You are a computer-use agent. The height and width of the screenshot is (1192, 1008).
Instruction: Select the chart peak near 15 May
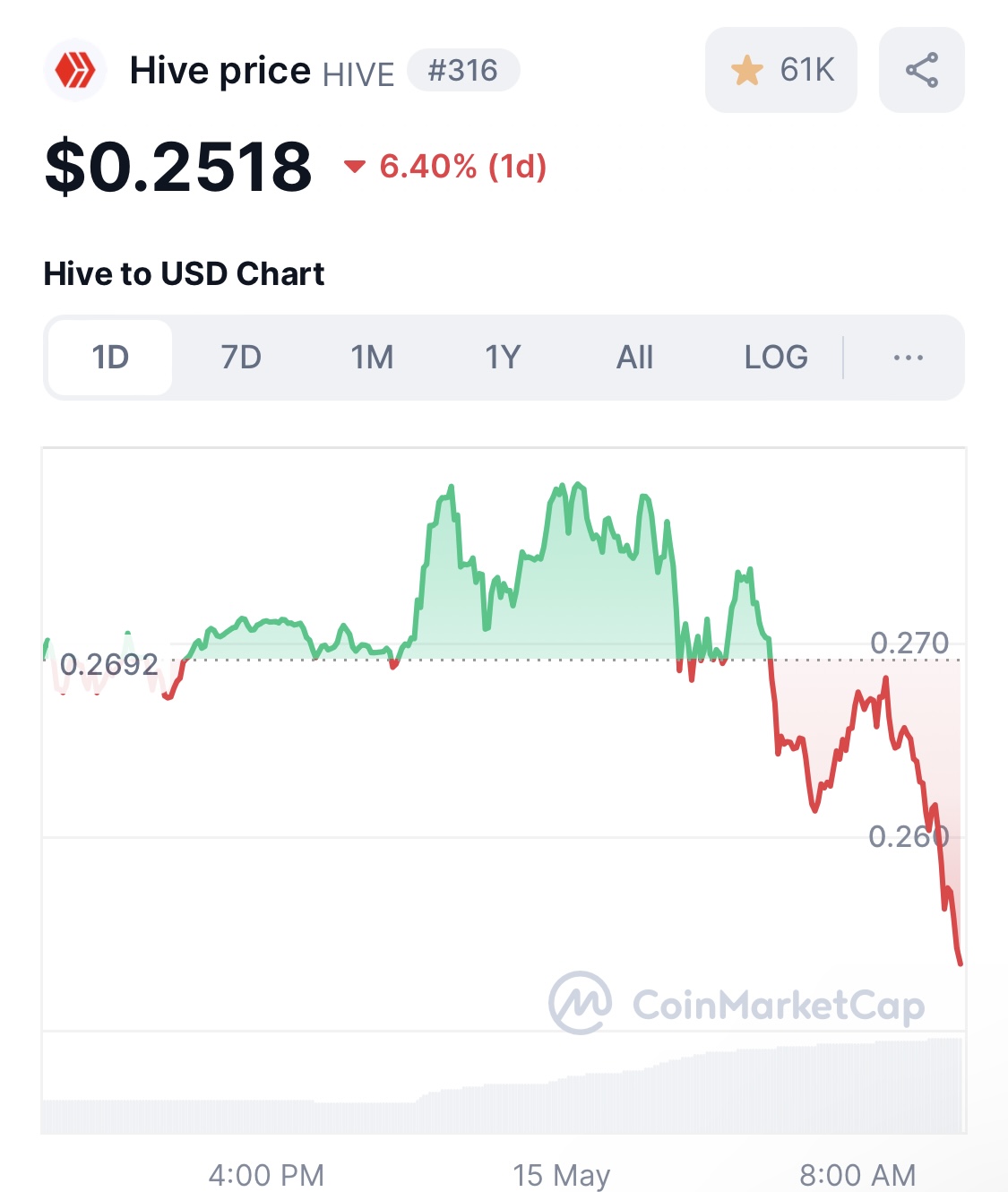click(x=576, y=486)
